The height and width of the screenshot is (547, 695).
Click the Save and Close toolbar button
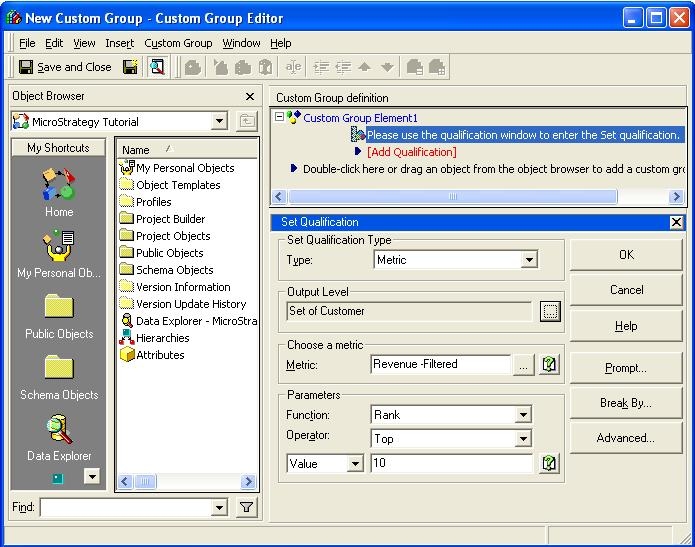tap(65, 67)
